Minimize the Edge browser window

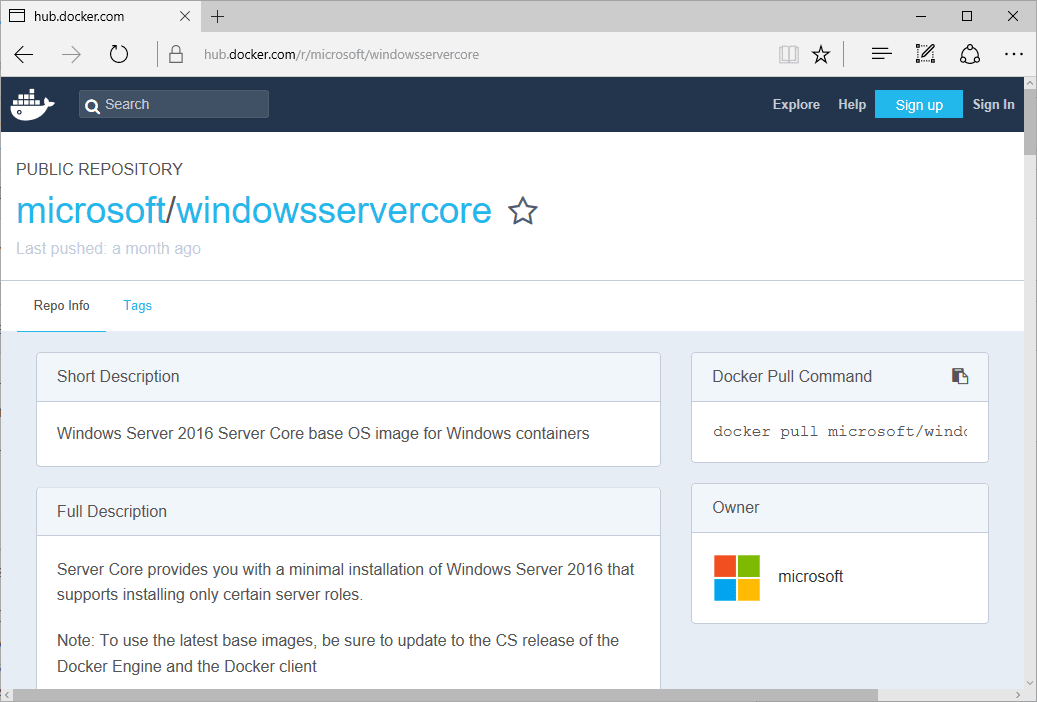pyautogui.click(x=921, y=17)
